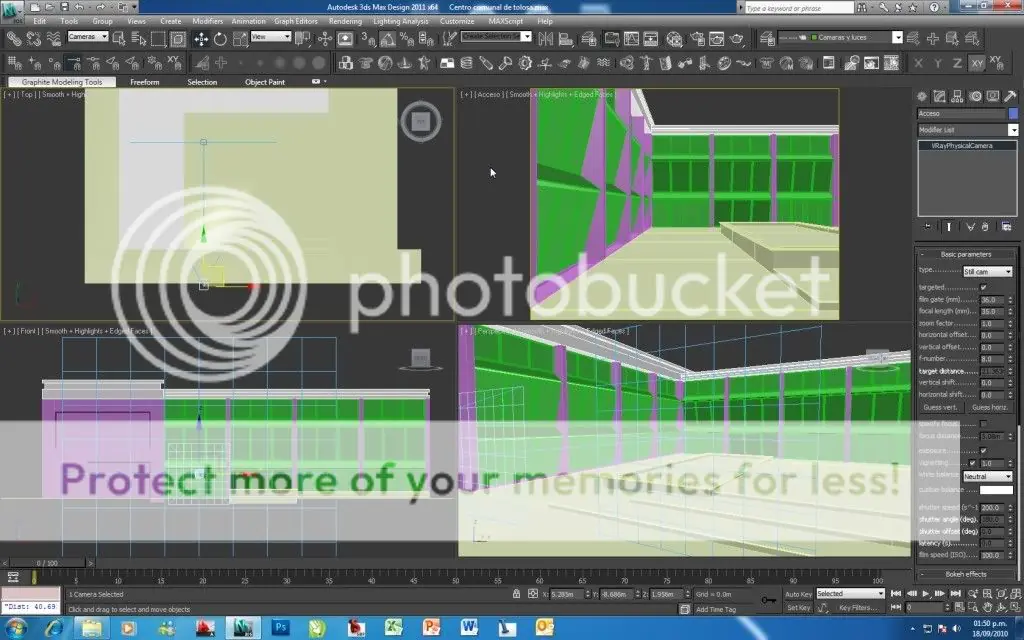Click the Unlink Selection icon
Image resolution: width=1024 pixels, height=640 pixels.
33,39
